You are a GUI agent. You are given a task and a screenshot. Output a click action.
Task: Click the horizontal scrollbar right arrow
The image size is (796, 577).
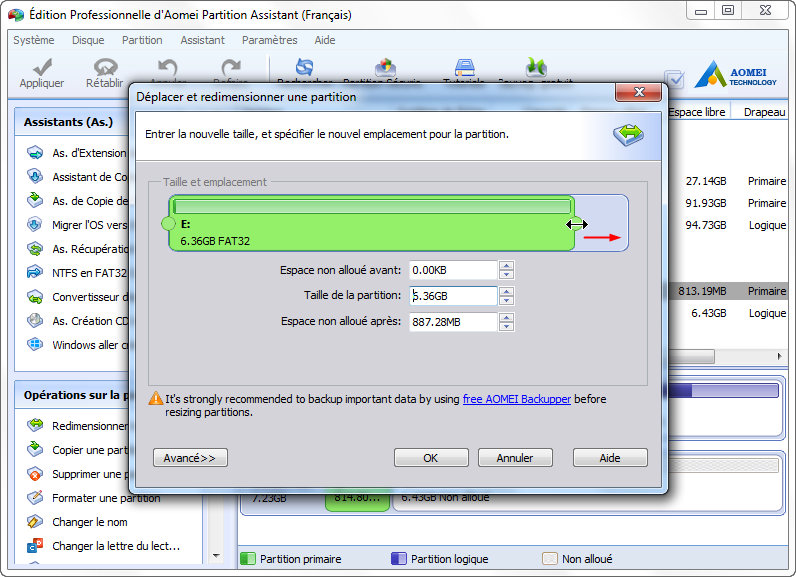click(780, 356)
